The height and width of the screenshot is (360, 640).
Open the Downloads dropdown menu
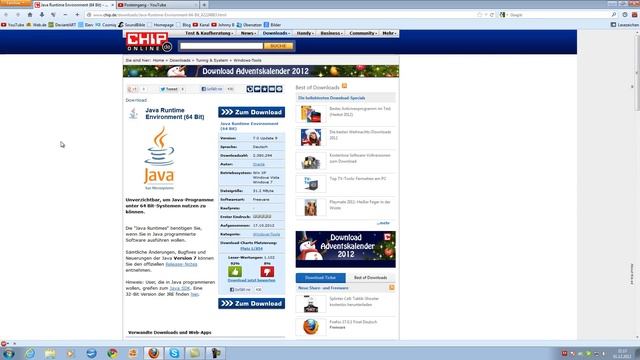pos(276,33)
